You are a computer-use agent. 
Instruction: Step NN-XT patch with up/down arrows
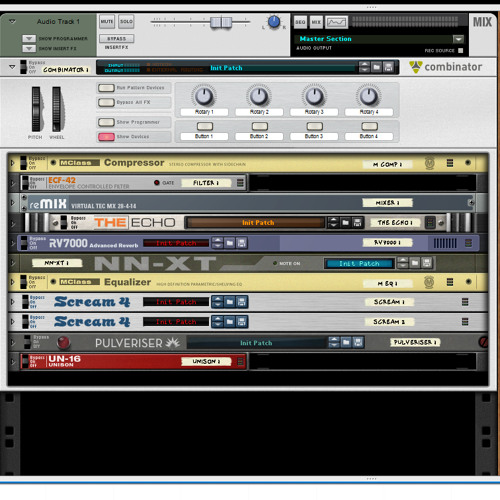(x=402, y=263)
